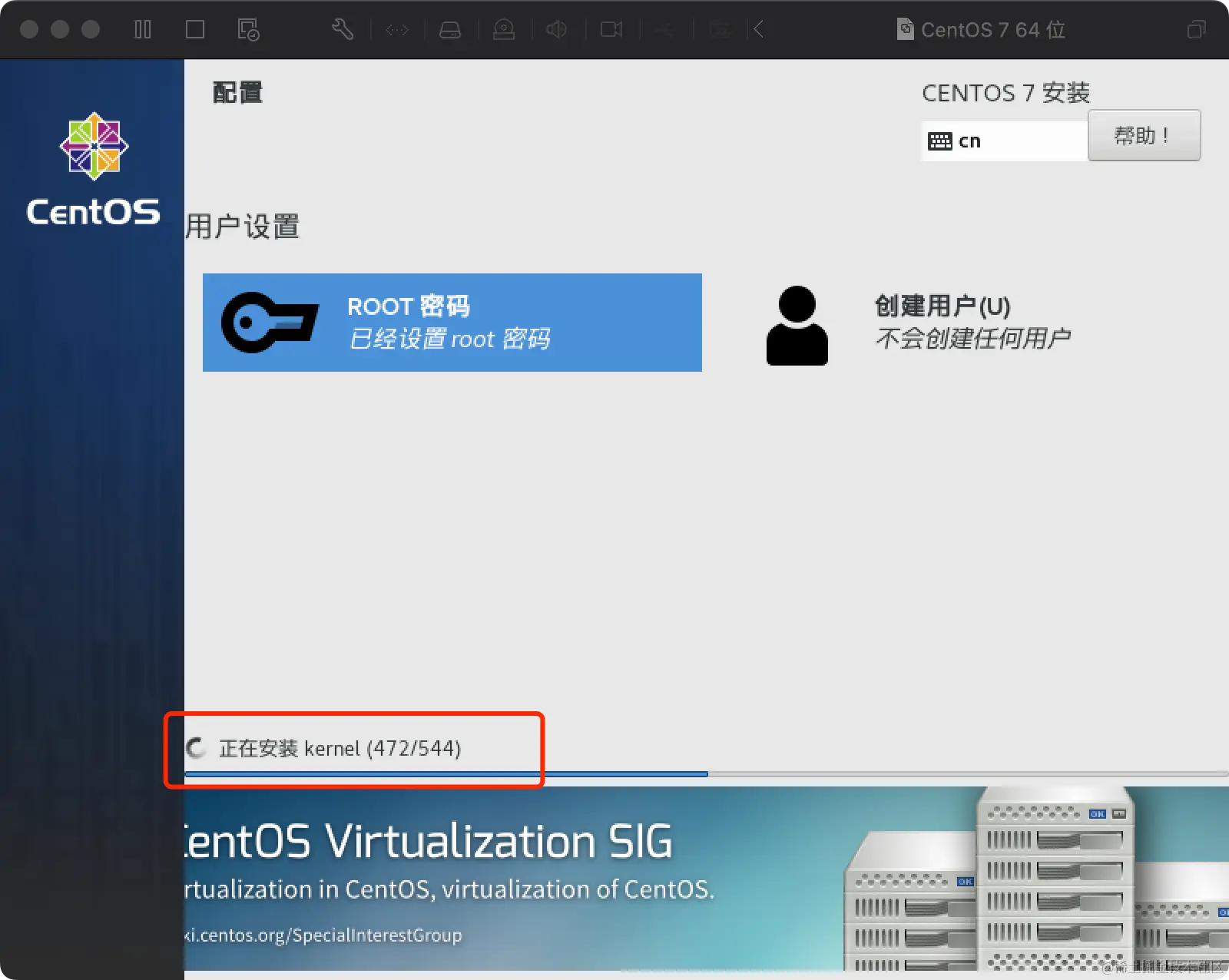
Task: Click the square icon beside the pause button
Action: (195, 29)
